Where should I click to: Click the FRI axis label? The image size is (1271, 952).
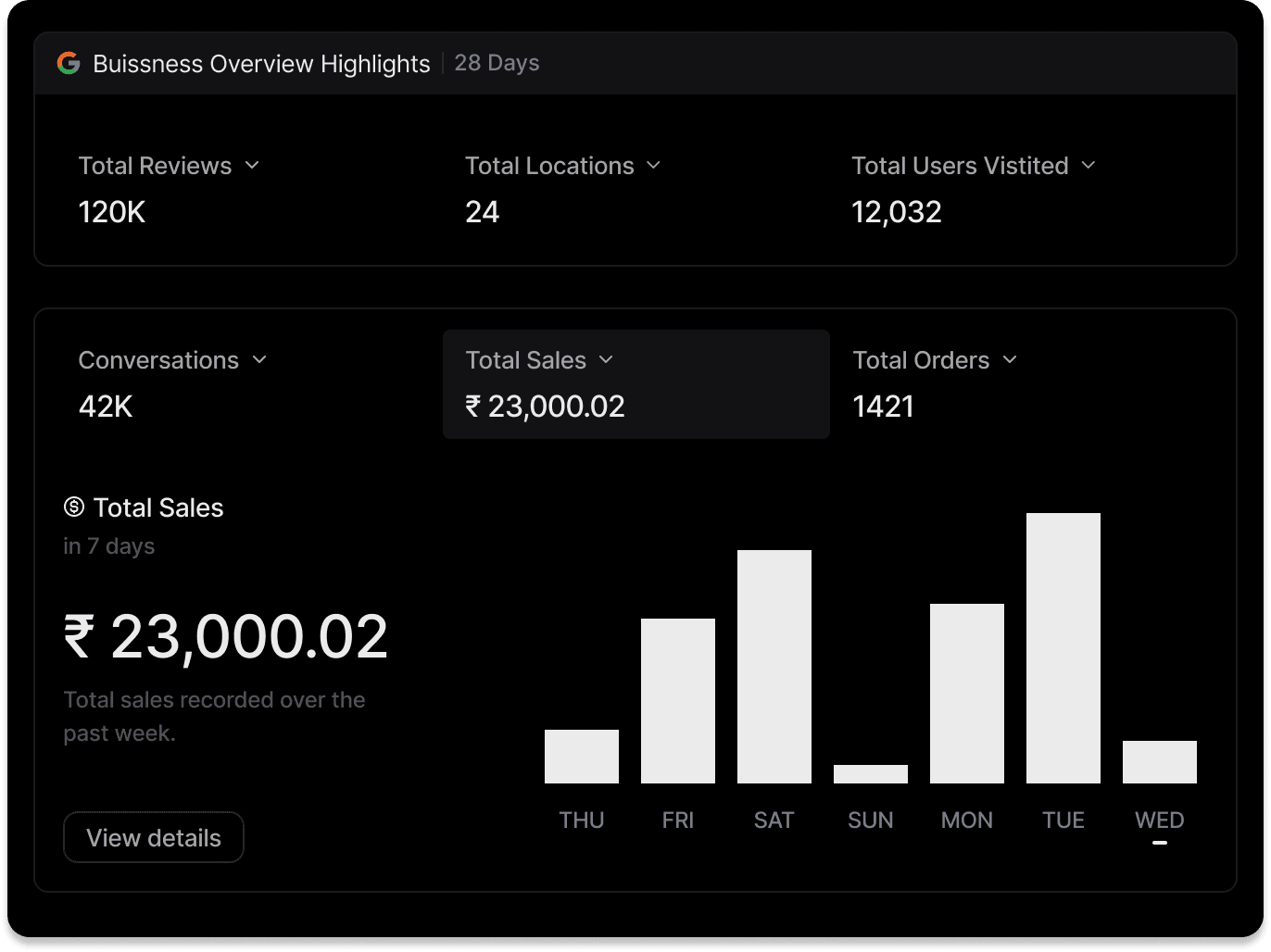pos(678,820)
